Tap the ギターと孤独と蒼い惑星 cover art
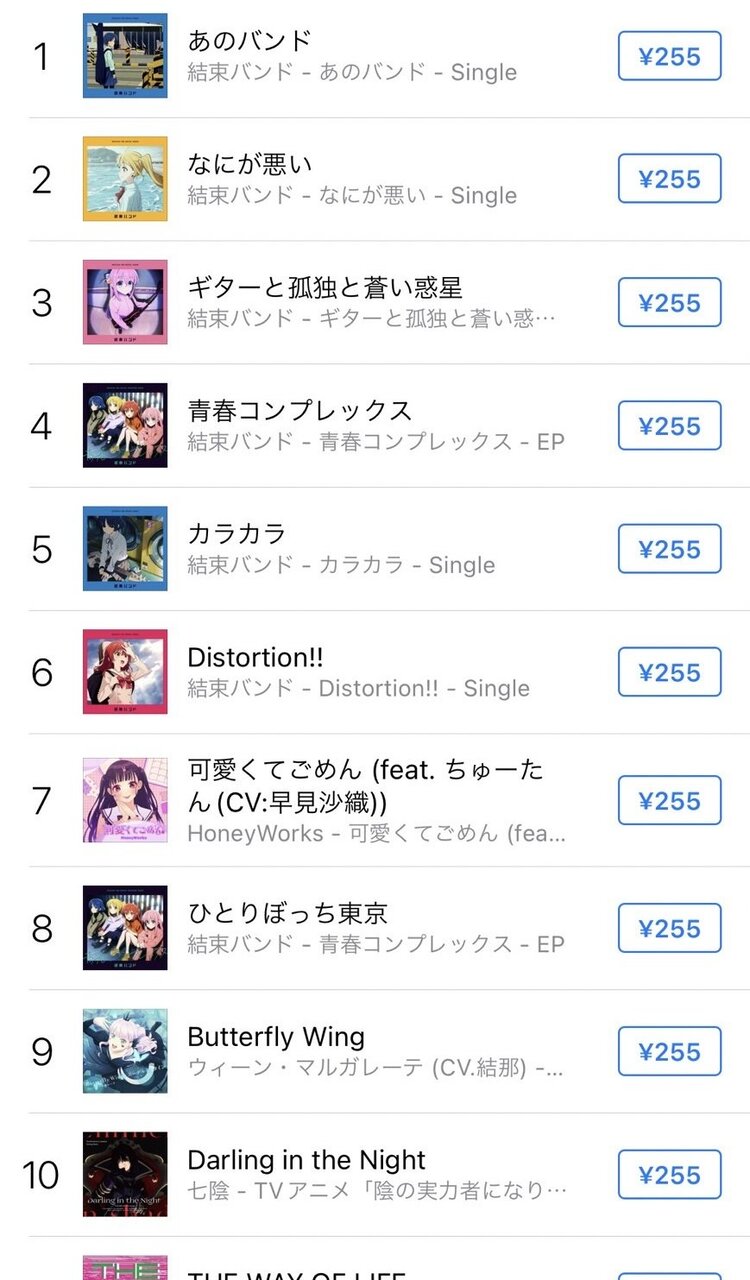 125,302
